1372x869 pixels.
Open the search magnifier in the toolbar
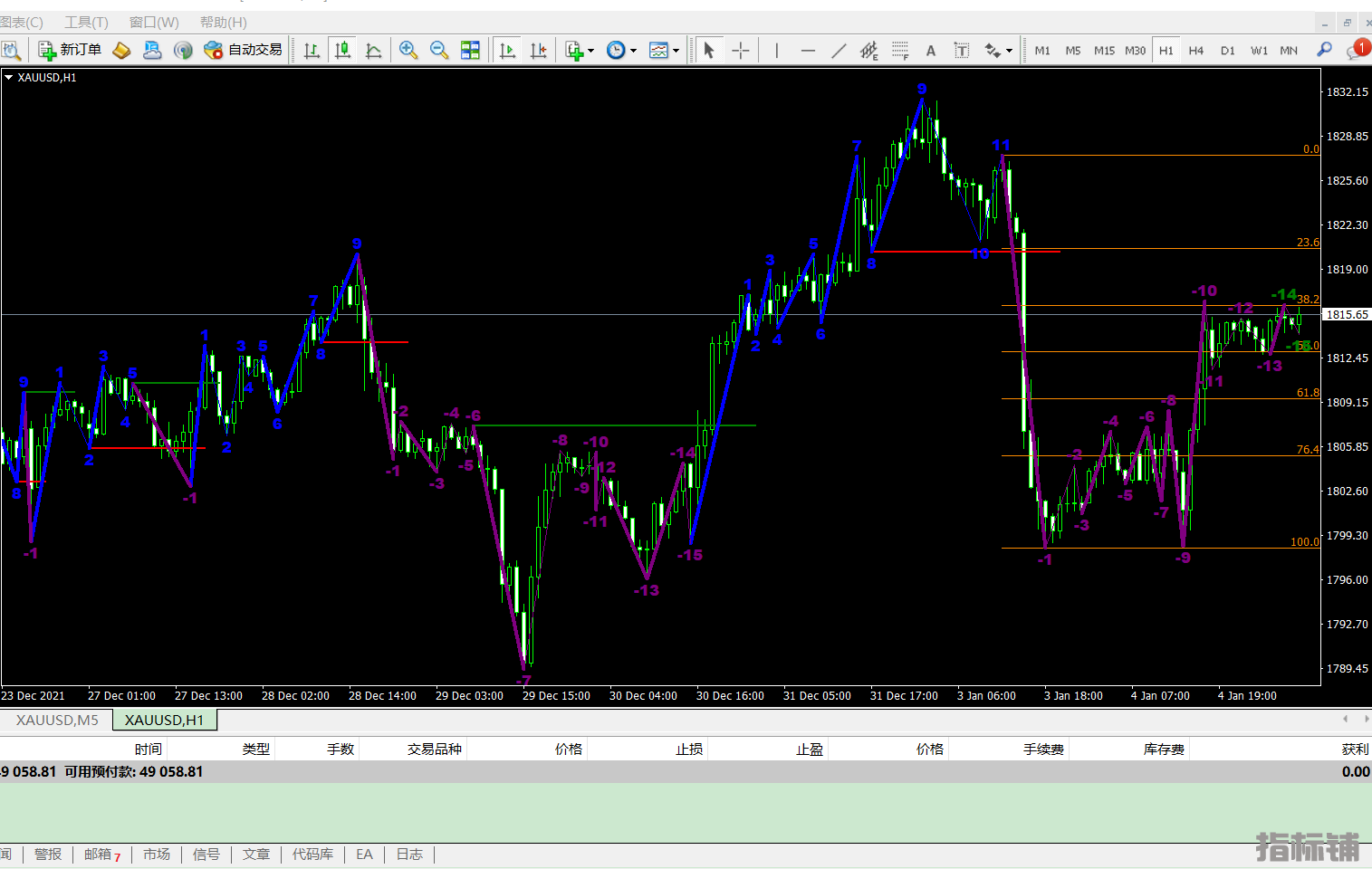[1324, 50]
